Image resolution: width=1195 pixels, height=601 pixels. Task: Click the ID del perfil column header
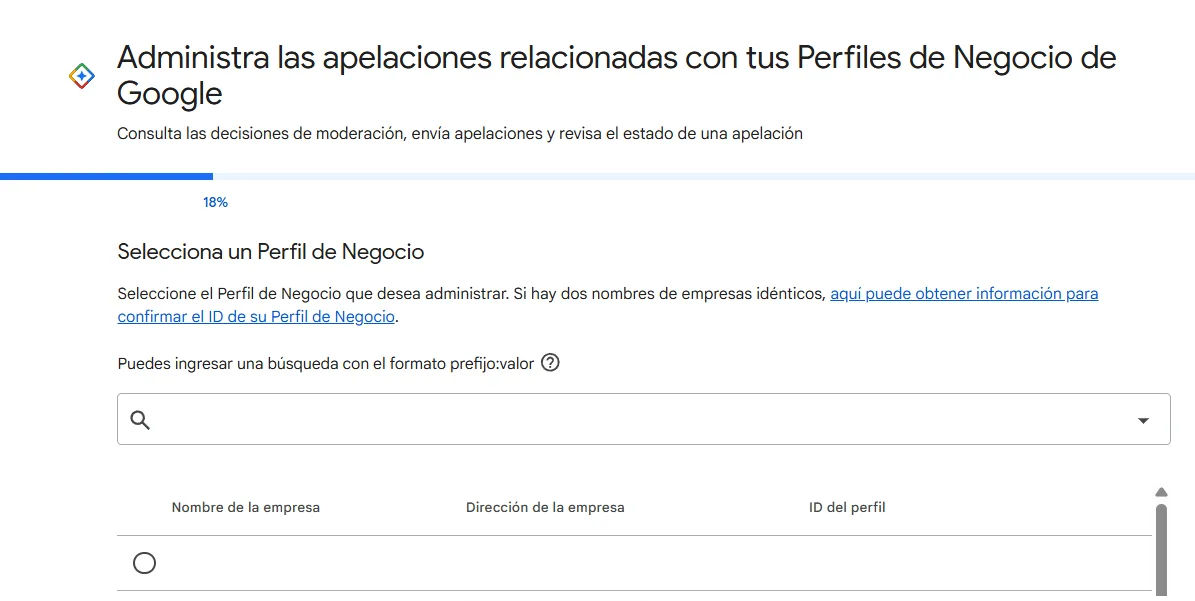click(847, 507)
